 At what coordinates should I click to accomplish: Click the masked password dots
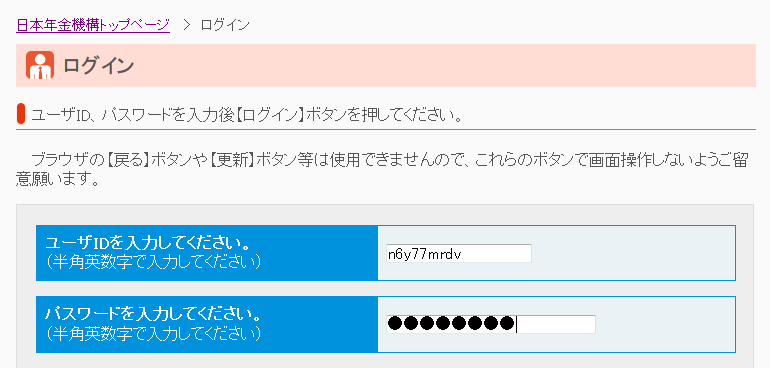click(450, 324)
